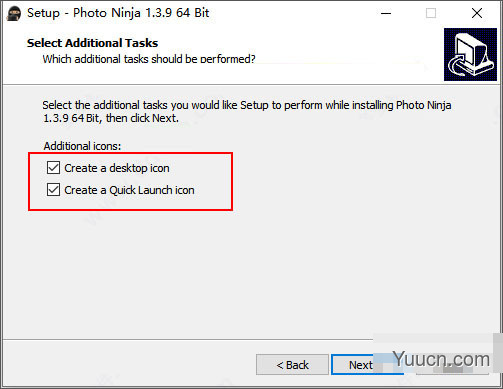
Task: Click the "Setup - Photo Ninja 1.3.9 64 Bit" title
Action: click(x=118, y=13)
